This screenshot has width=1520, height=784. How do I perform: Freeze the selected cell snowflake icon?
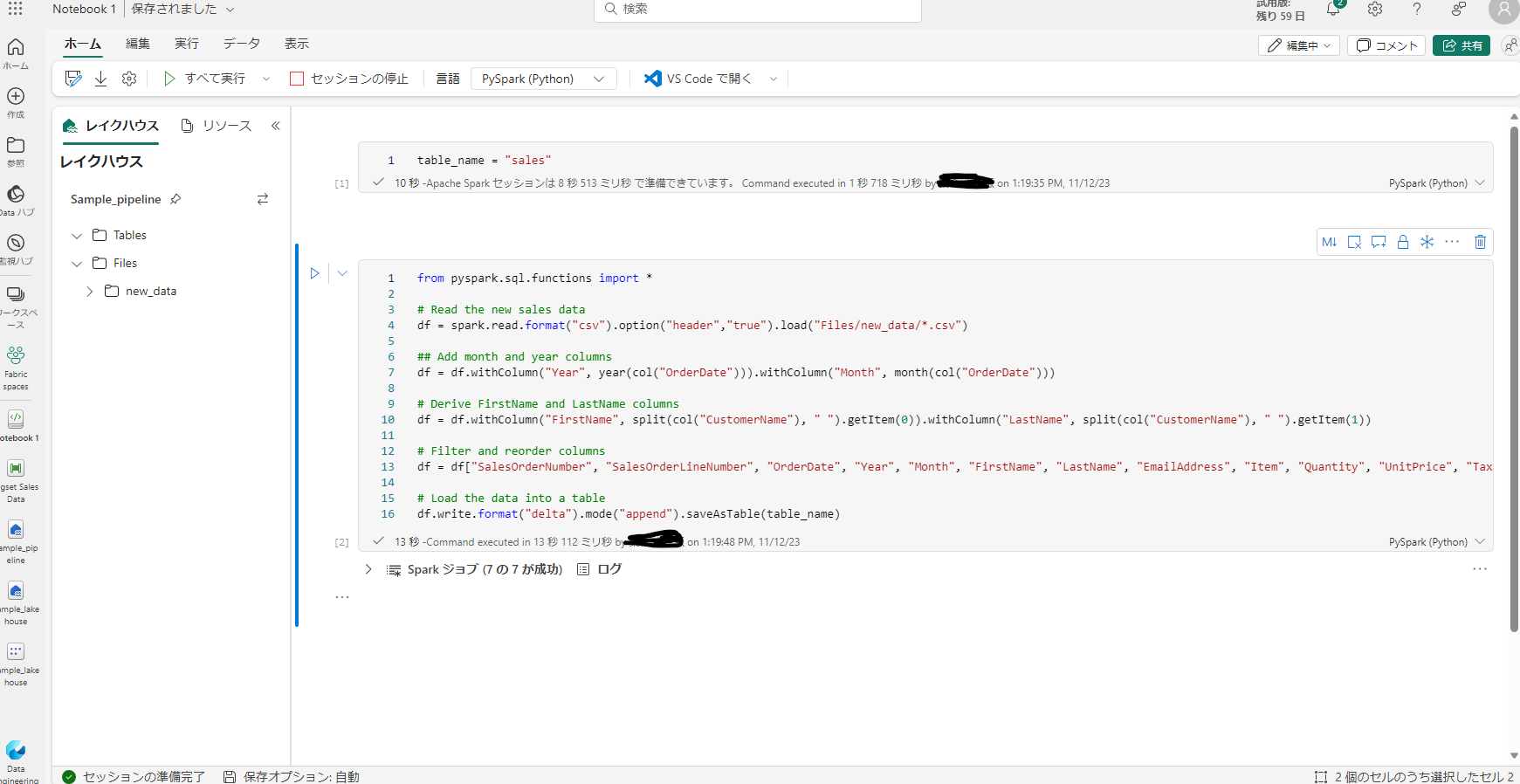coord(1427,242)
